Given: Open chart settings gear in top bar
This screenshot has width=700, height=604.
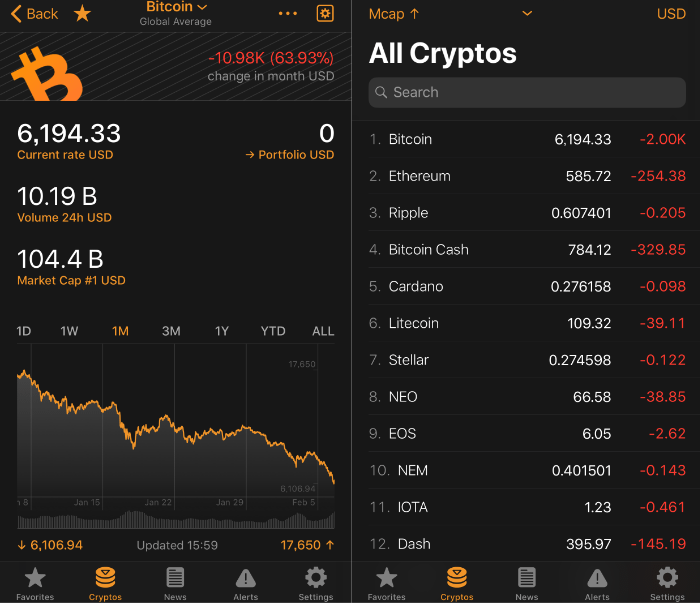Looking at the screenshot, I should [x=325, y=14].
